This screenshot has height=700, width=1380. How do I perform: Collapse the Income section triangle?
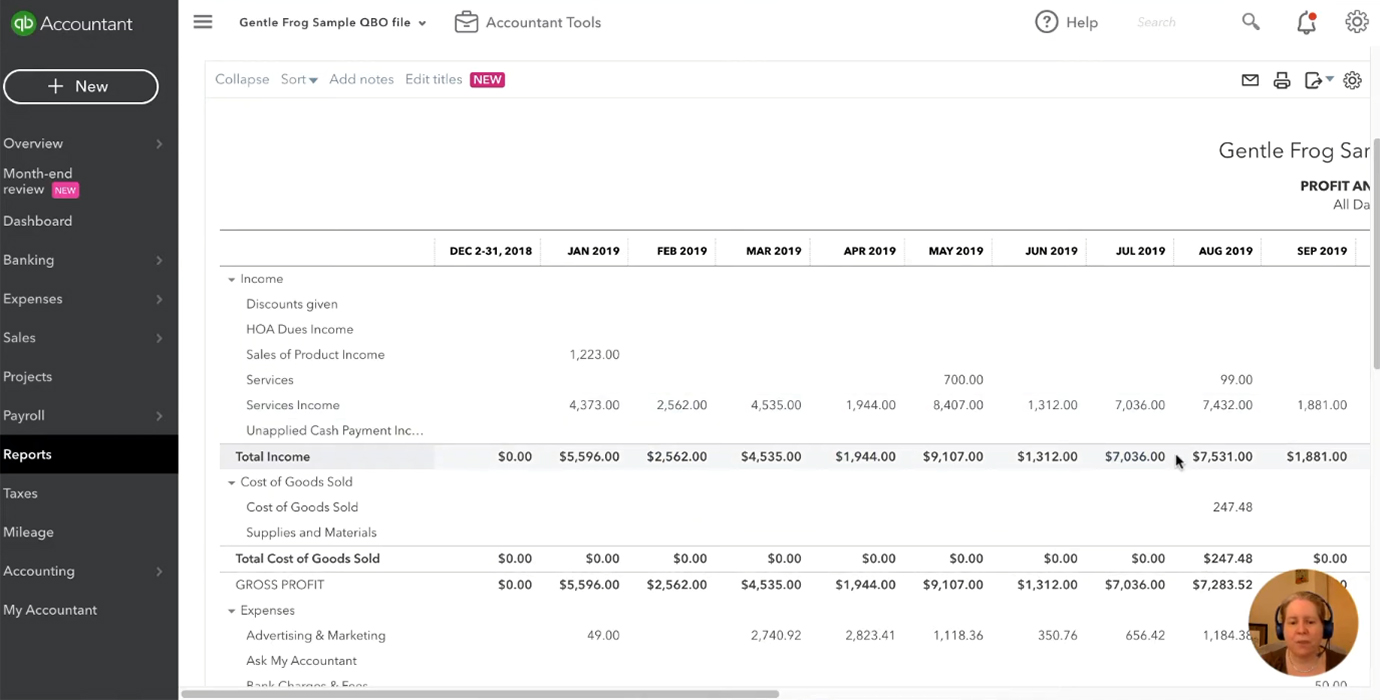pyautogui.click(x=232, y=280)
